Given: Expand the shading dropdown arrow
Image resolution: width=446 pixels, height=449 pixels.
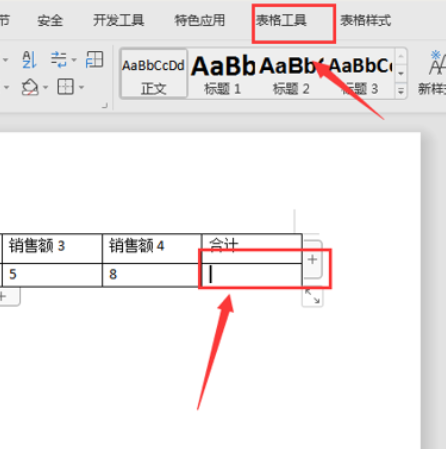Looking at the screenshot, I should [46, 88].
